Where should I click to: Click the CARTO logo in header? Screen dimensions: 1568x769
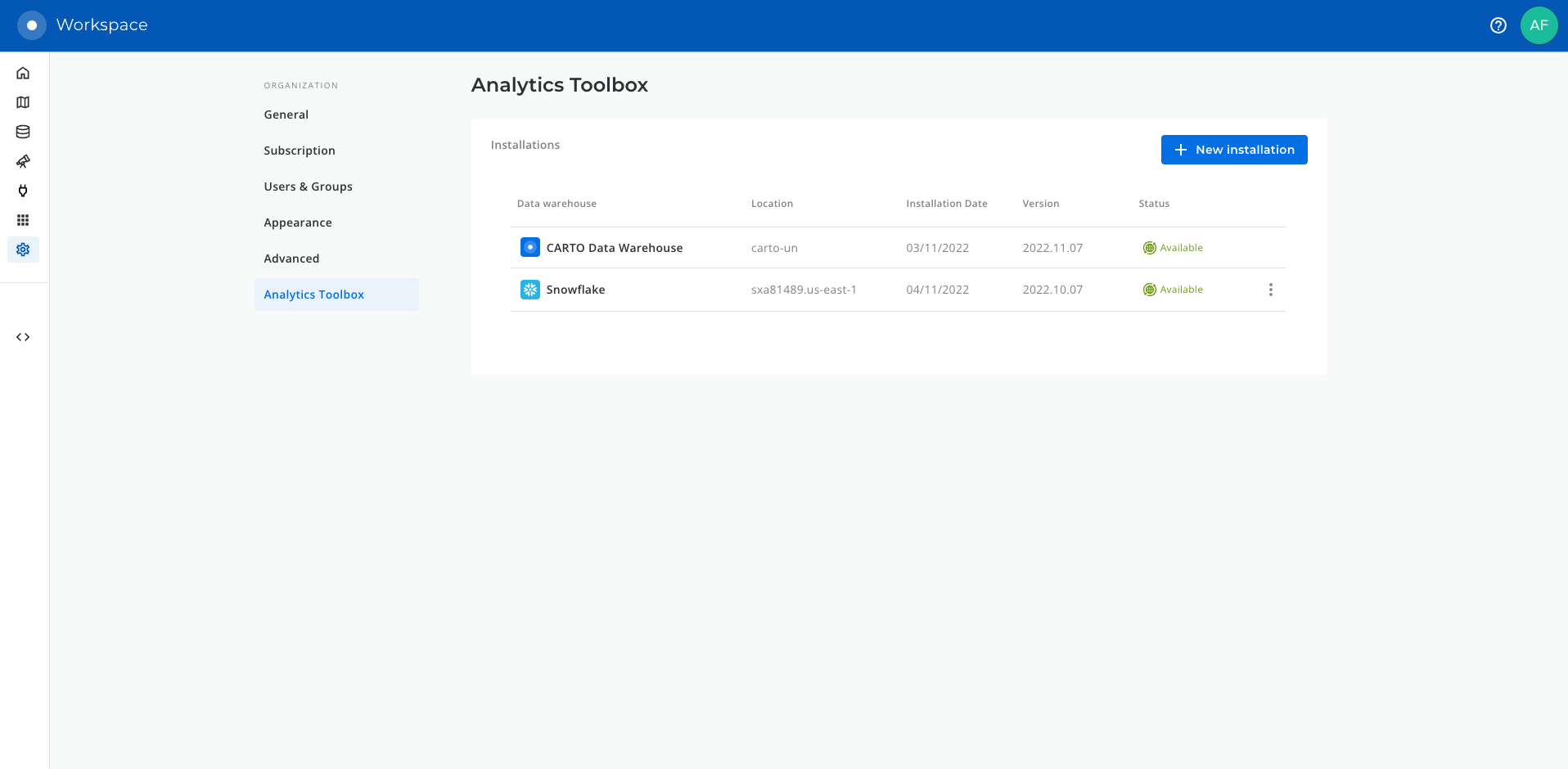click(x=32, y=25)
